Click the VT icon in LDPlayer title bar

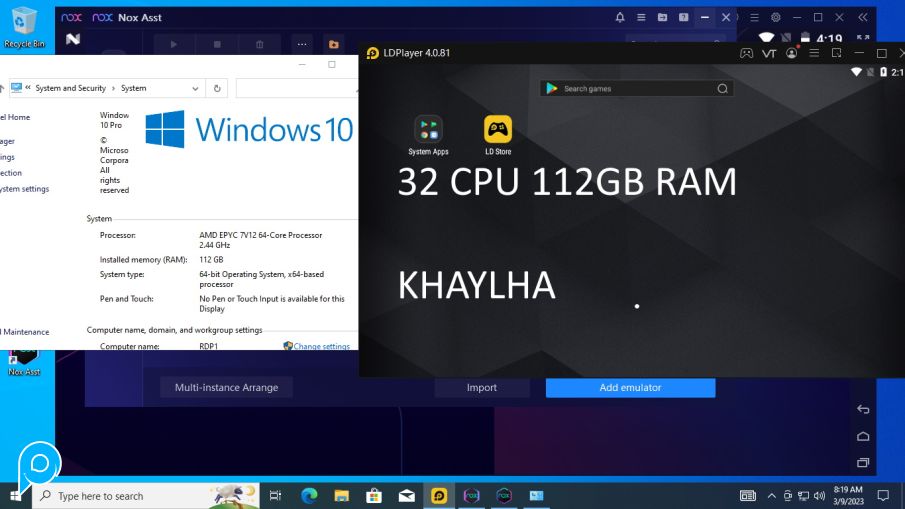click(769, 53)
